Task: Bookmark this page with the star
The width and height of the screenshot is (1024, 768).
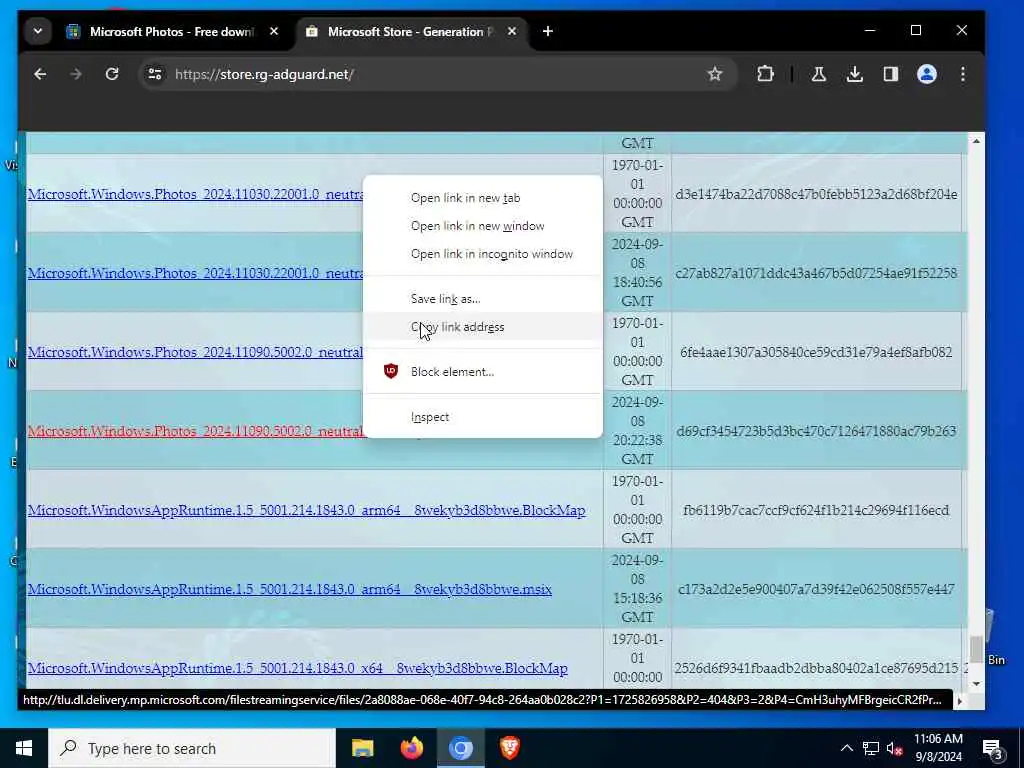Action: tap(715, 74)
